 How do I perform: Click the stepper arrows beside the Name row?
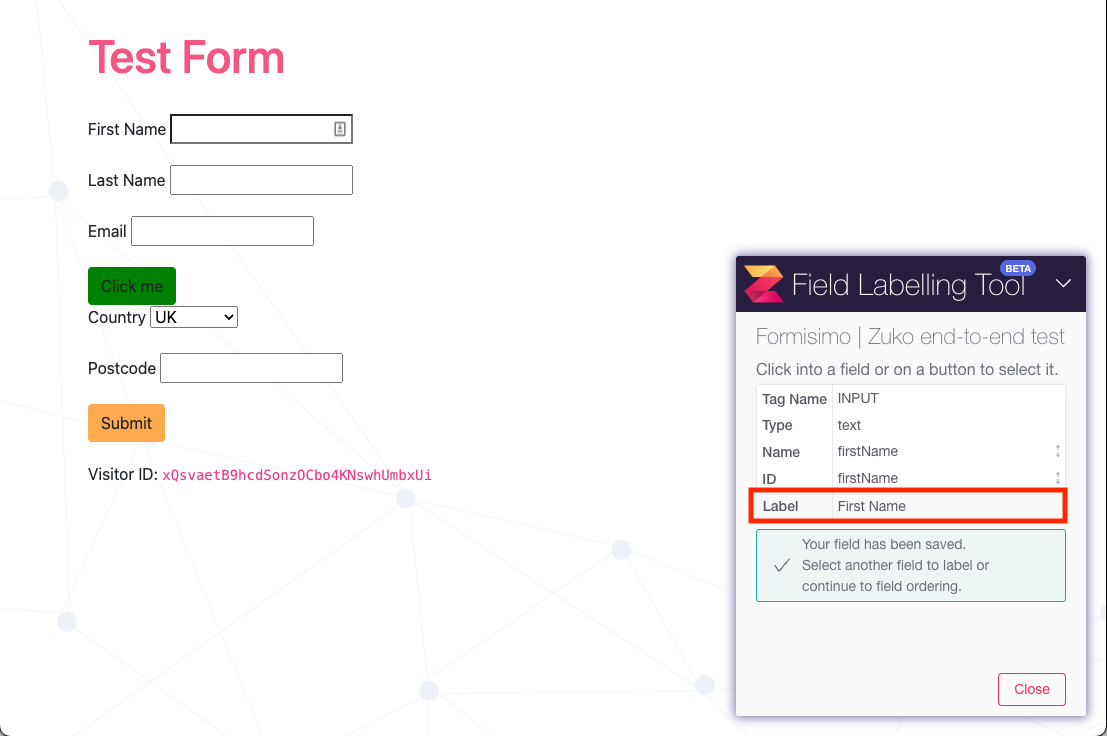[1058, 451]
